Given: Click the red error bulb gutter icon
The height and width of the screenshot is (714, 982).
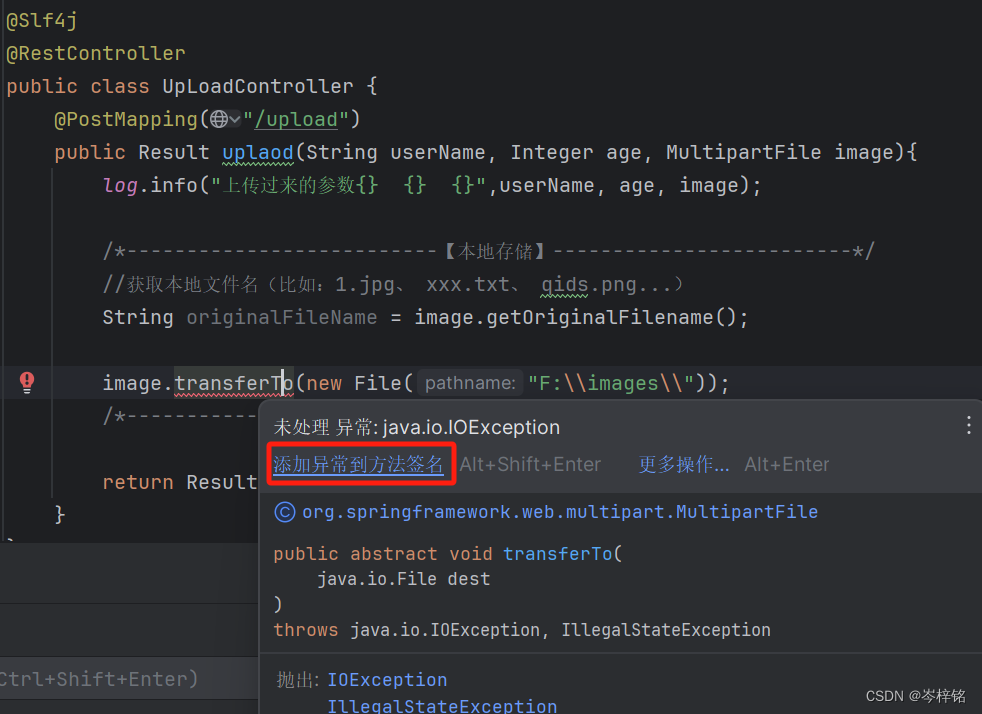Looking at the screenshot, I should [x=27, y=382].
